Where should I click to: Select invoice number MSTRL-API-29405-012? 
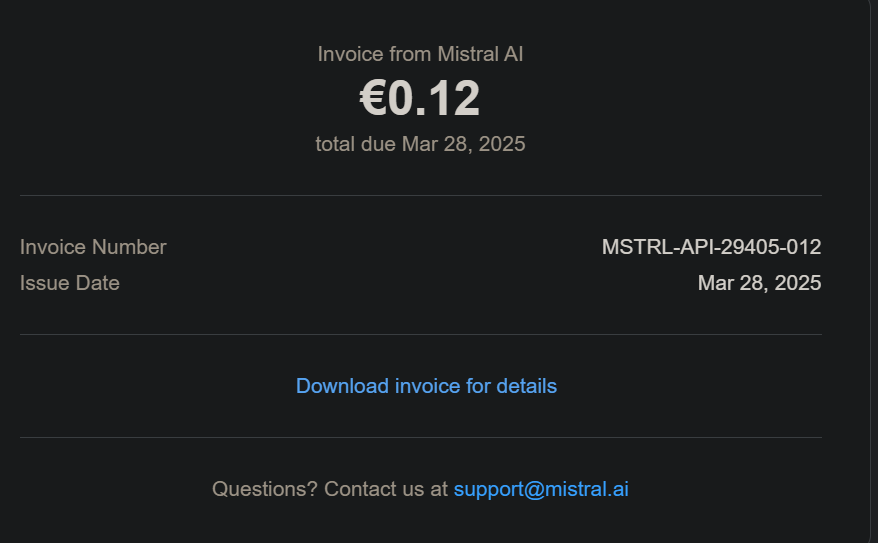(711, 247)
